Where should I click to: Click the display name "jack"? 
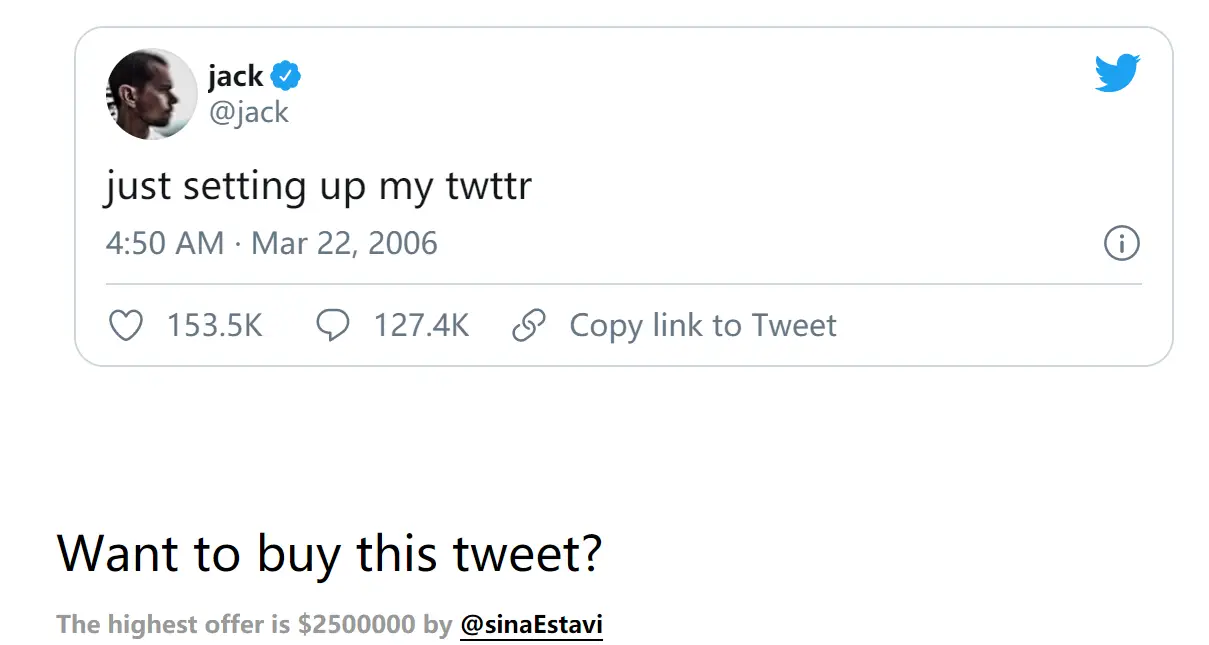235,75
